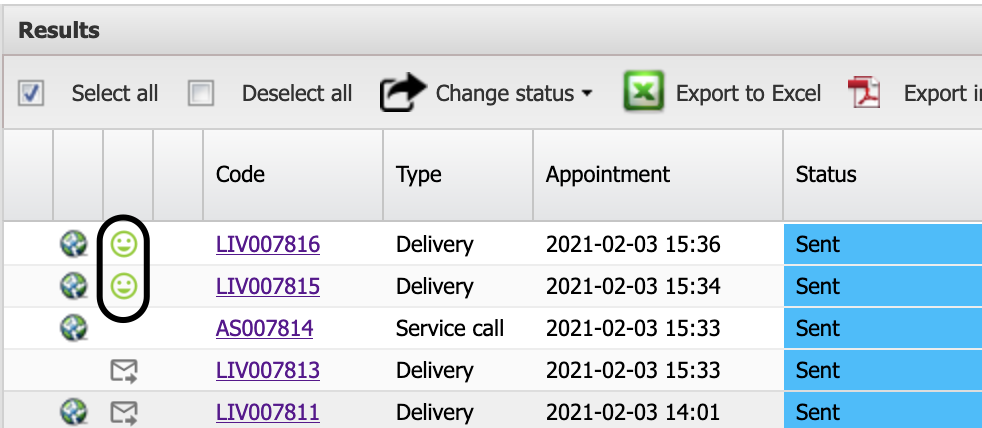Image resolution: width=982 pixels, height=428 pixels.
Task: Click the green smiley icon for LIV007816
Action: [123, 244]
